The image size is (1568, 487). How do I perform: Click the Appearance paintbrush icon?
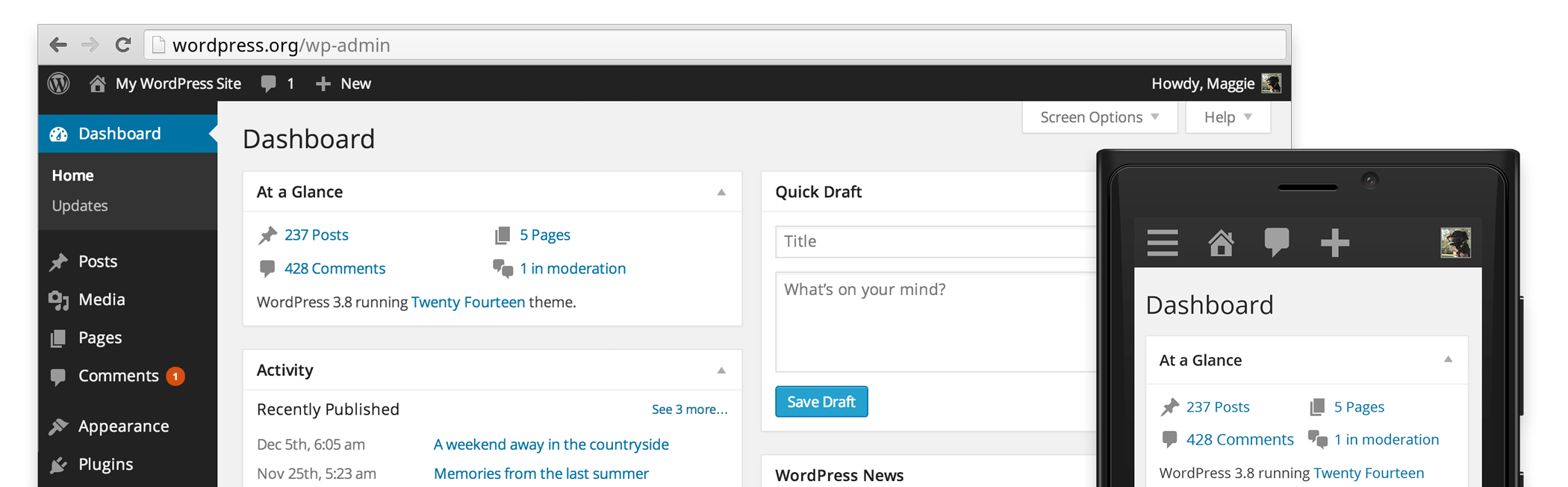[58, 426]
